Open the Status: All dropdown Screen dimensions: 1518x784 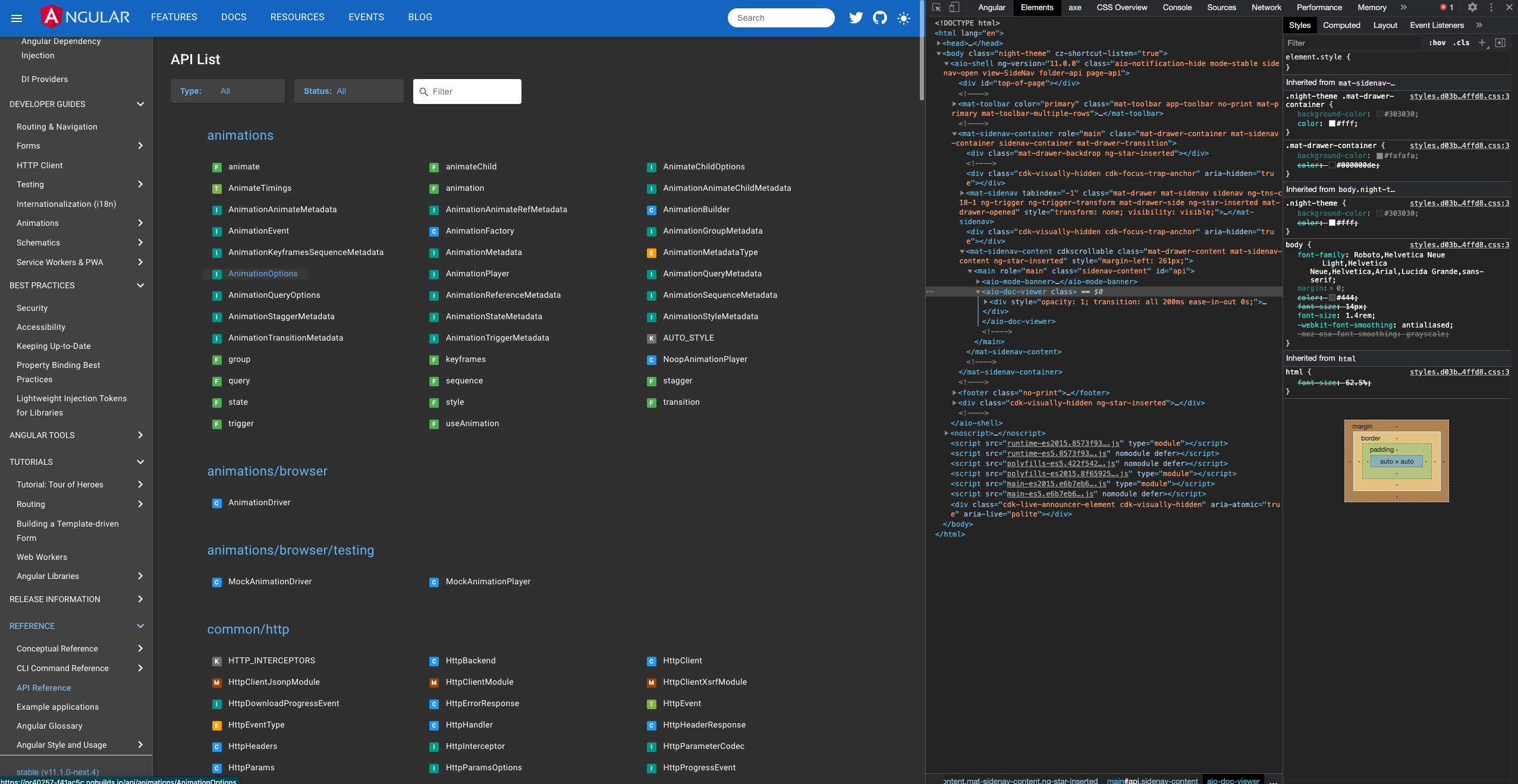tap(349, 91)
